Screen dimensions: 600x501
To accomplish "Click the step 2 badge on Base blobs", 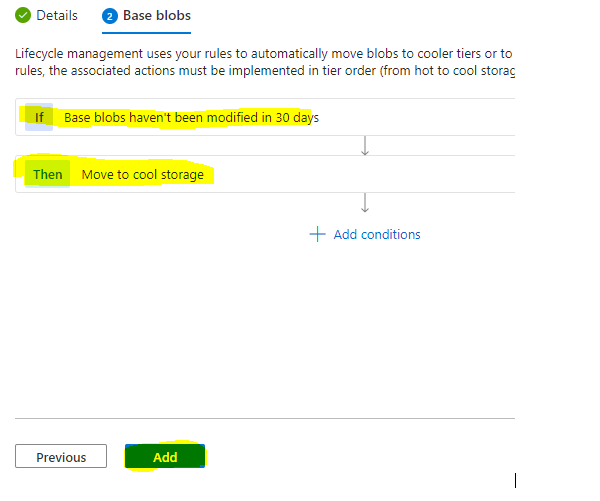I will click(110, 16).
